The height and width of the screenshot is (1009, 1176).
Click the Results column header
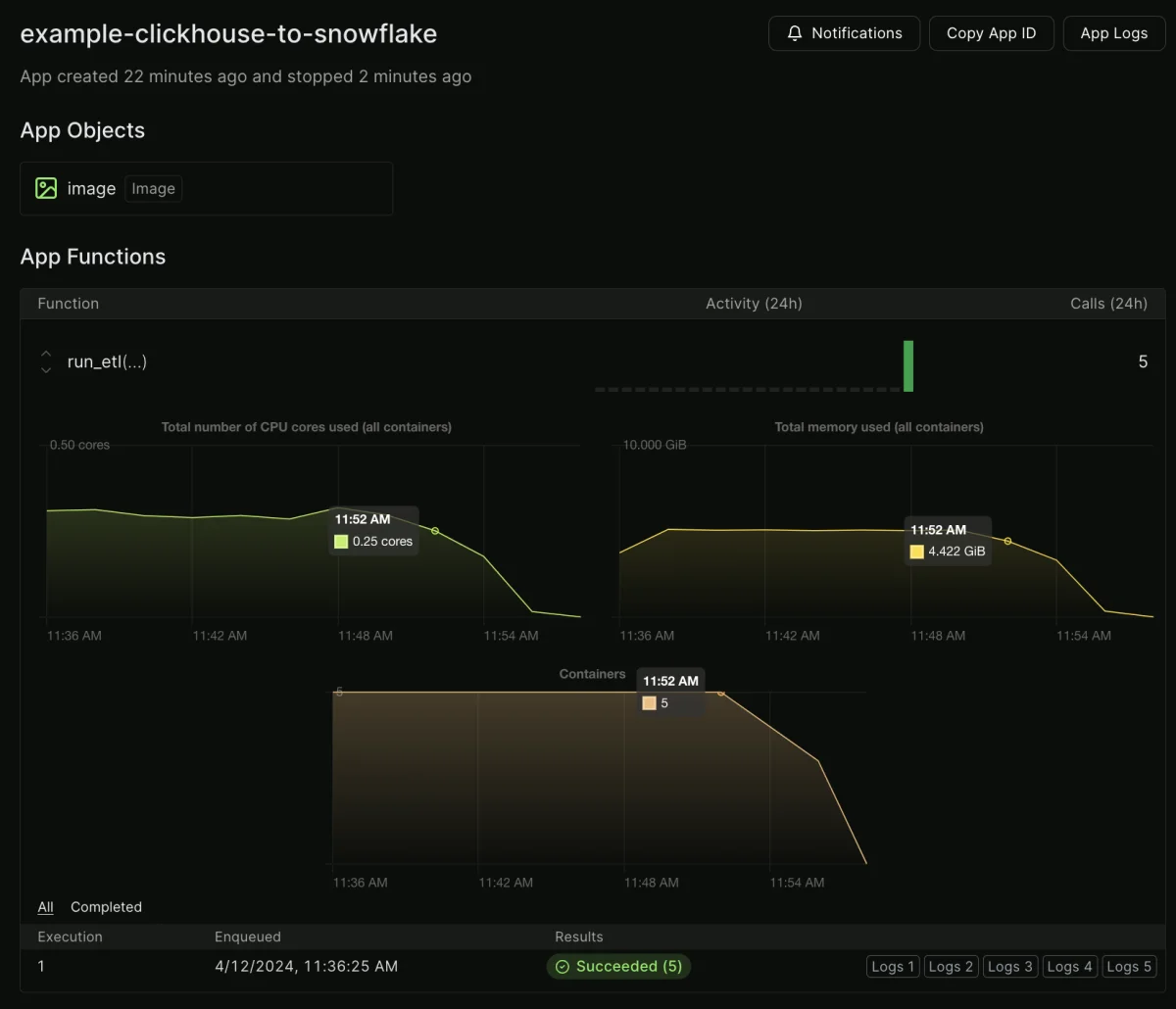pos(579,937)
